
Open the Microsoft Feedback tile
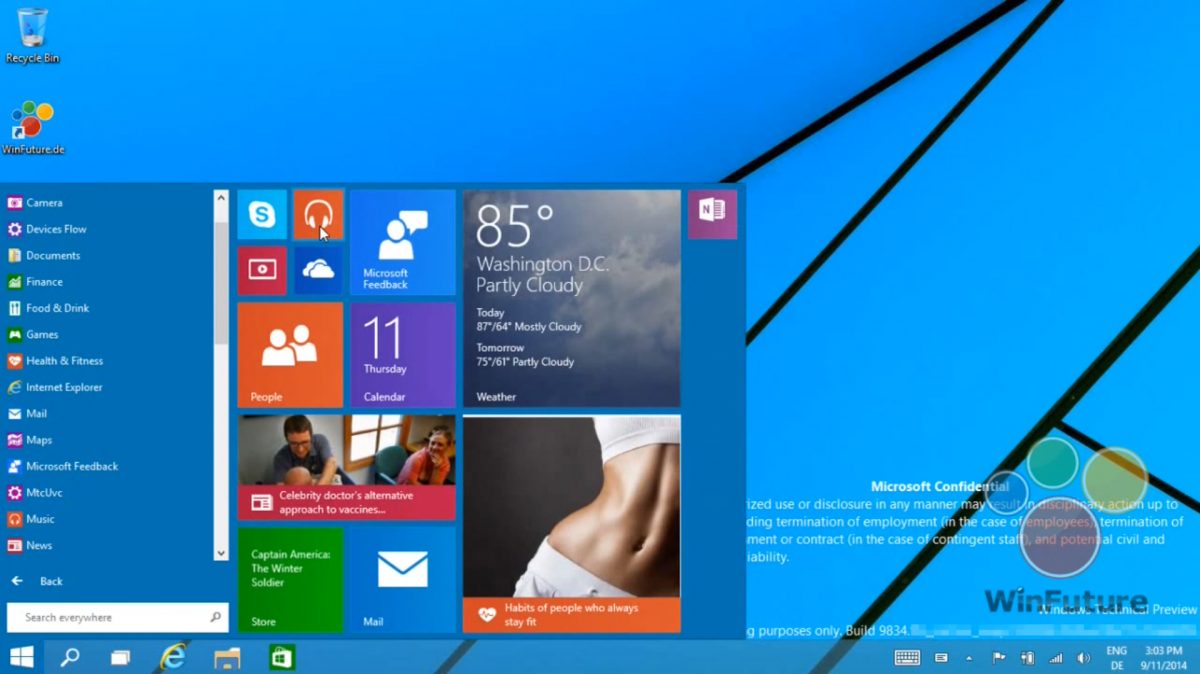[401, 242]
